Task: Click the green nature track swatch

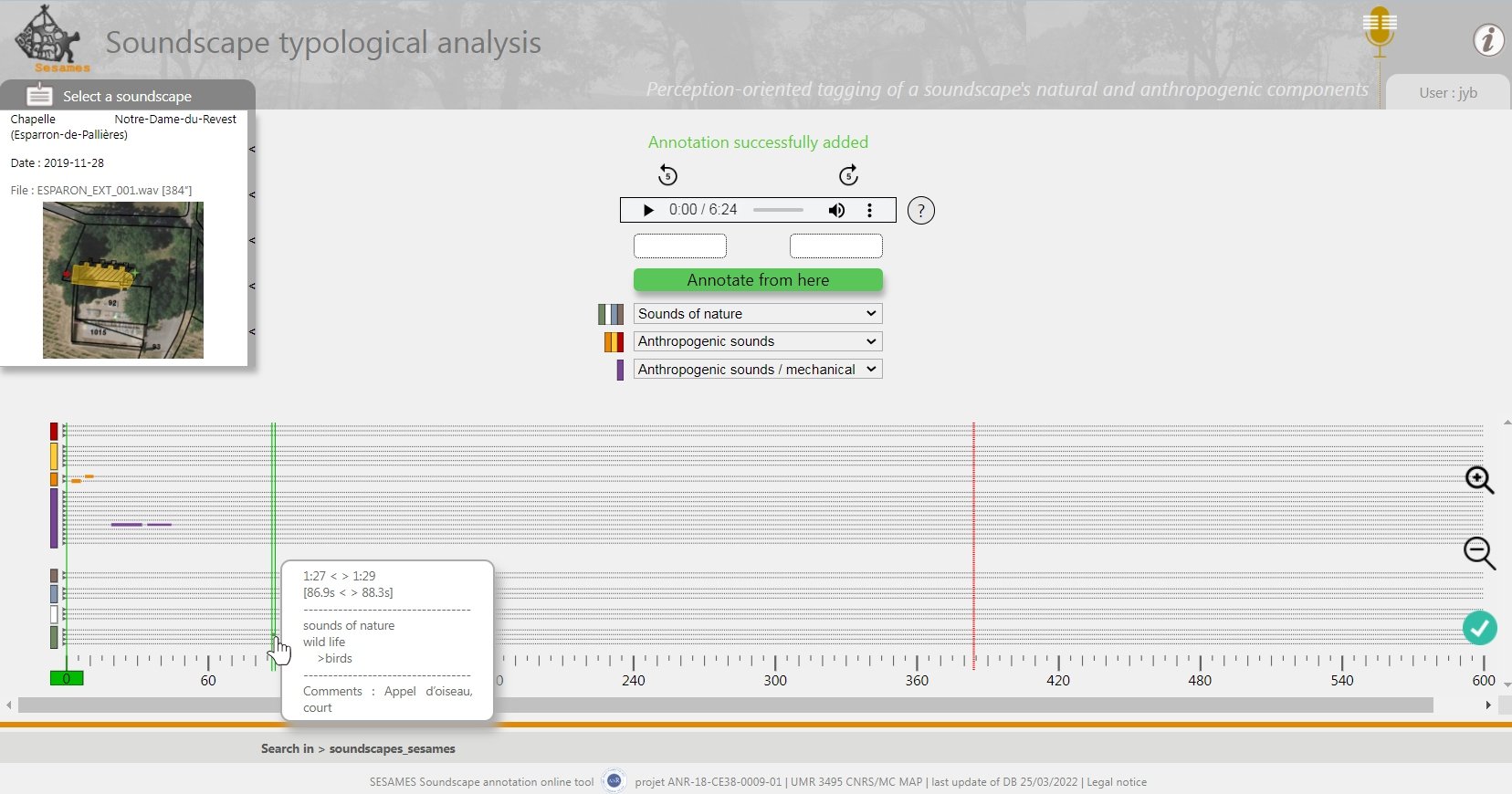Action: (54, 637)
